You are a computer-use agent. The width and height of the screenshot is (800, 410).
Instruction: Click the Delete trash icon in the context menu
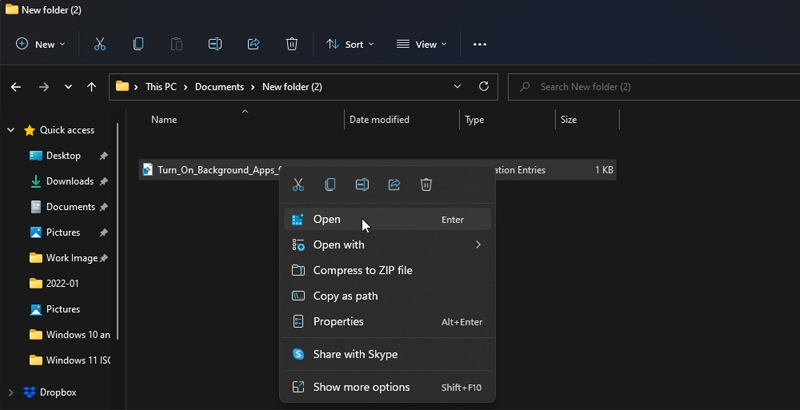point(426,185)
